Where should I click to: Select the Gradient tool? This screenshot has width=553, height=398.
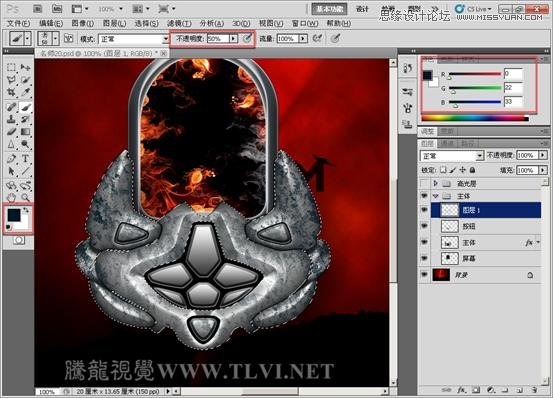point(25,131)
